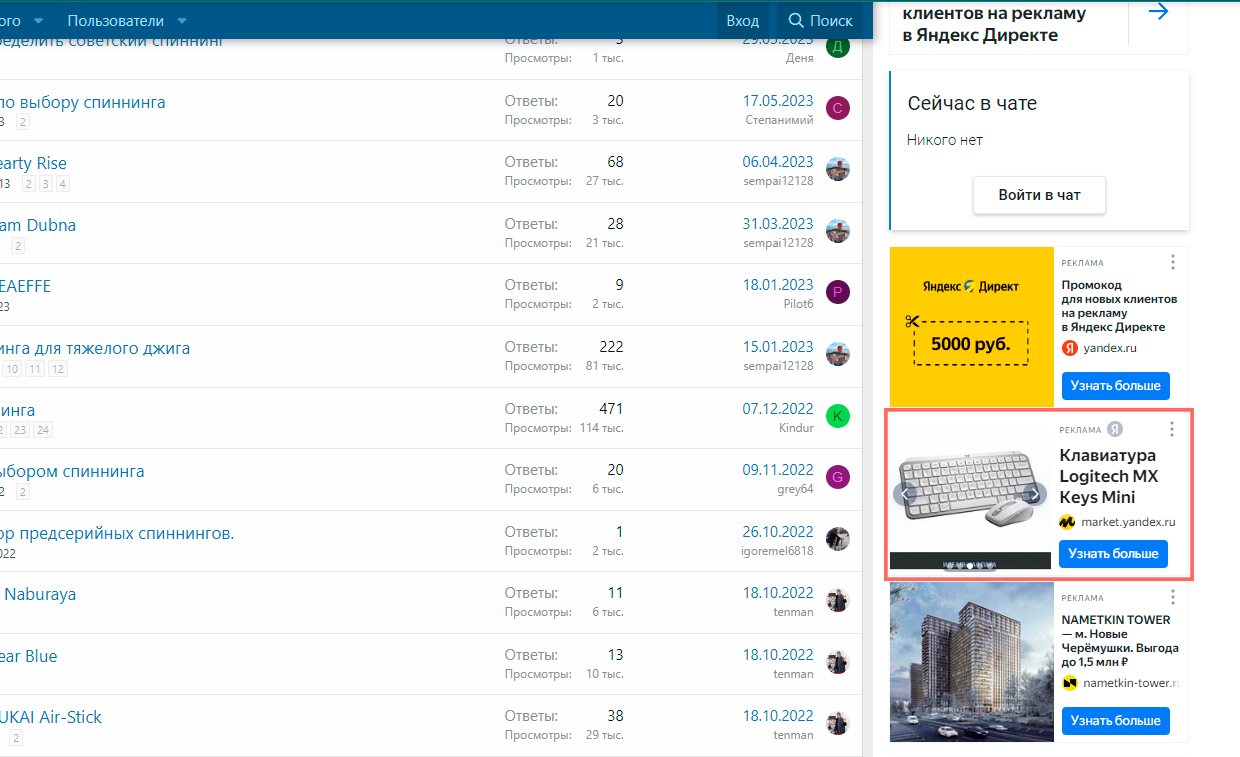Show next slide in keyboard ad carousel
Image resolution: width=1240 pixels, height=757 pixels.
(x=1036, y=494)
